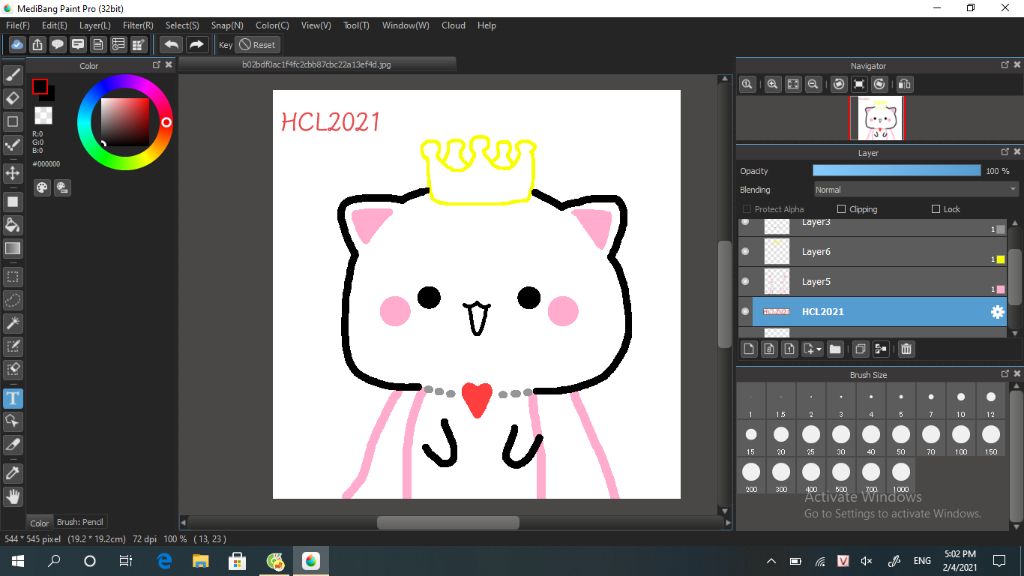1024x576 pixels.
Task: Adjust the layer Opacity slider
Action: click(897, 170)
